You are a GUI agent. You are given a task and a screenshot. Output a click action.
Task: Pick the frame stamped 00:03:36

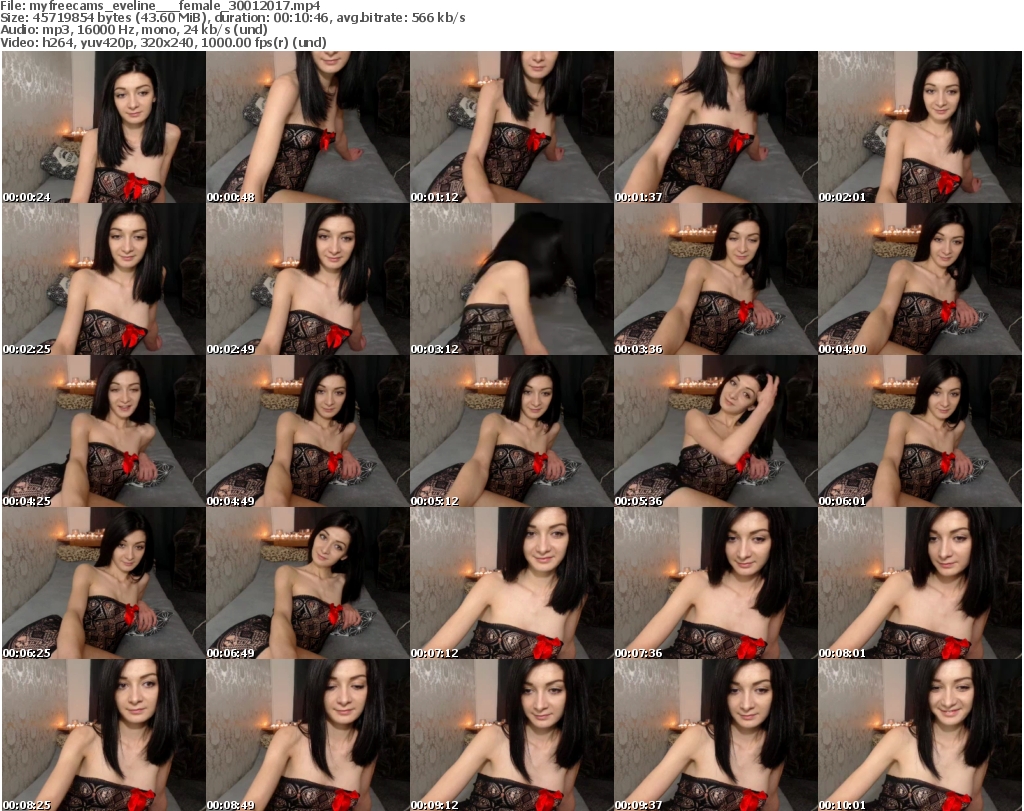coord(715,279)
